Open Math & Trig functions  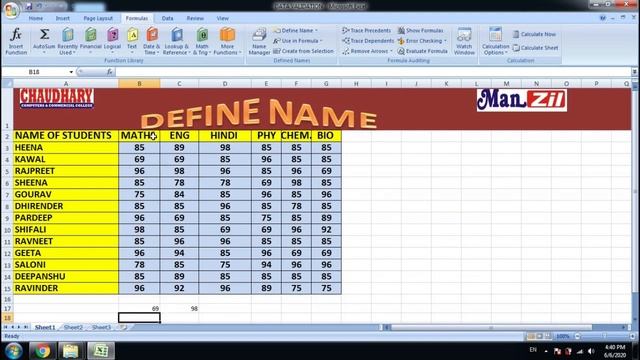pyautogui.click(x=202, y=41)
